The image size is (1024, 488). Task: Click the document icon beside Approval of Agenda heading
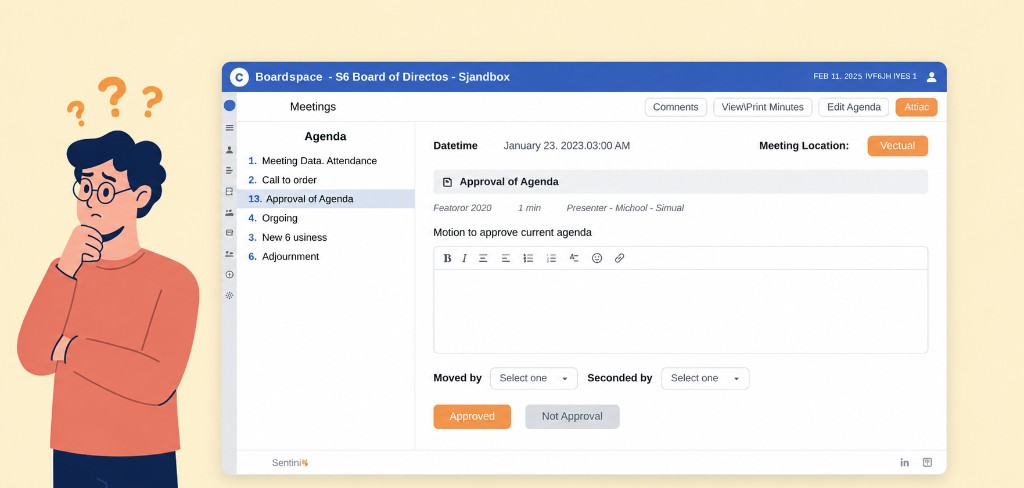447,182
